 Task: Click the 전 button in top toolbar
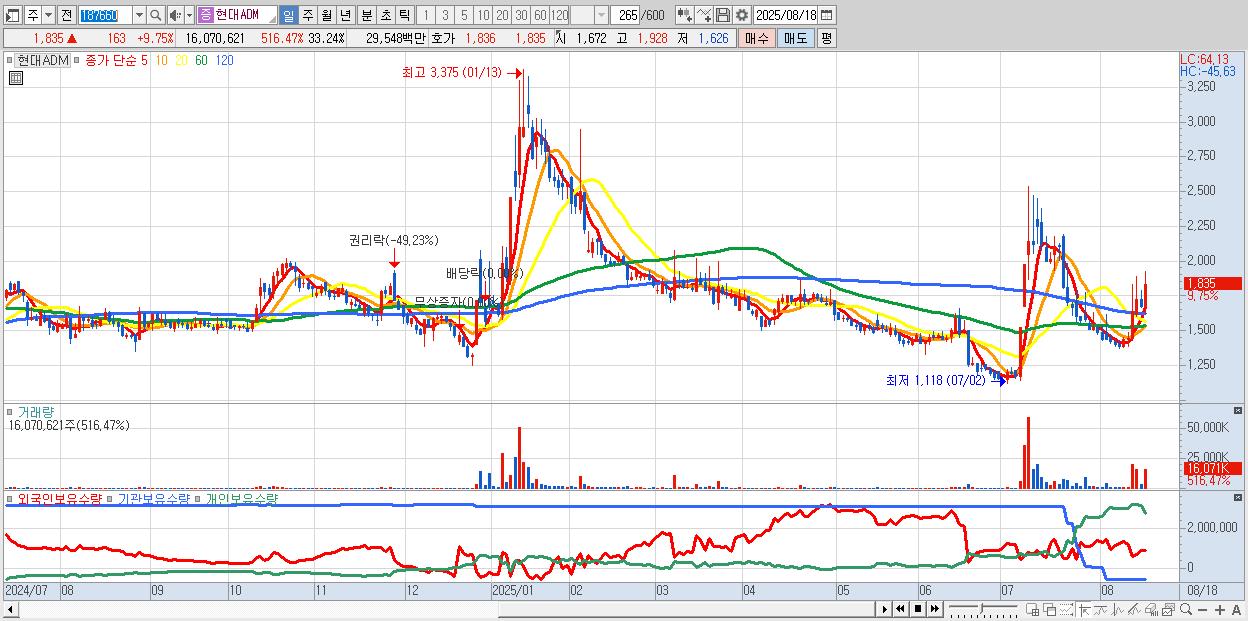66,15
